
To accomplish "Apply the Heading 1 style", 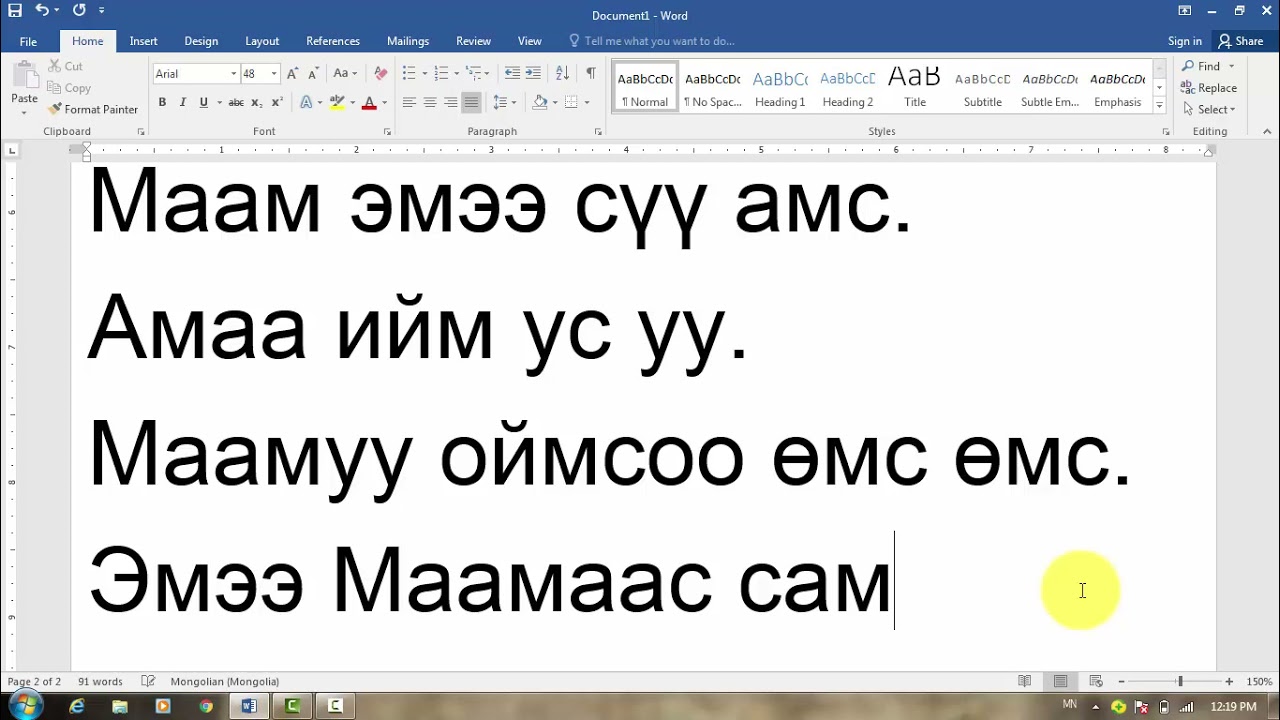I will [780, 89].
